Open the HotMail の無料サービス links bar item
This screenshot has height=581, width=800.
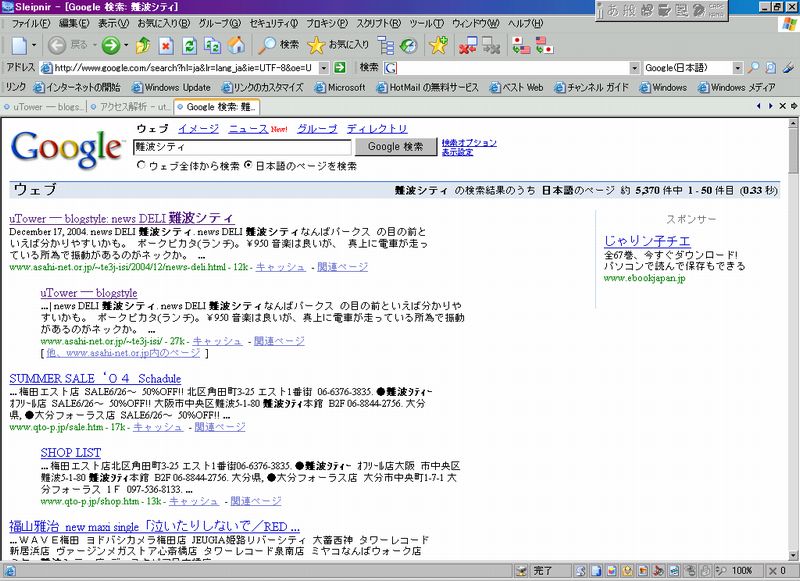point(428,88)
